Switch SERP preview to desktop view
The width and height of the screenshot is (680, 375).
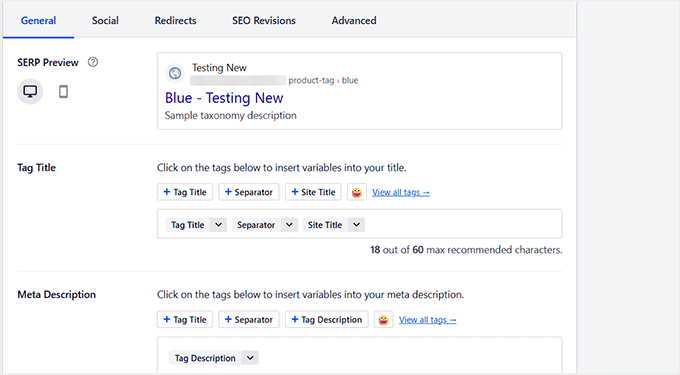click(x=30, y=91)
